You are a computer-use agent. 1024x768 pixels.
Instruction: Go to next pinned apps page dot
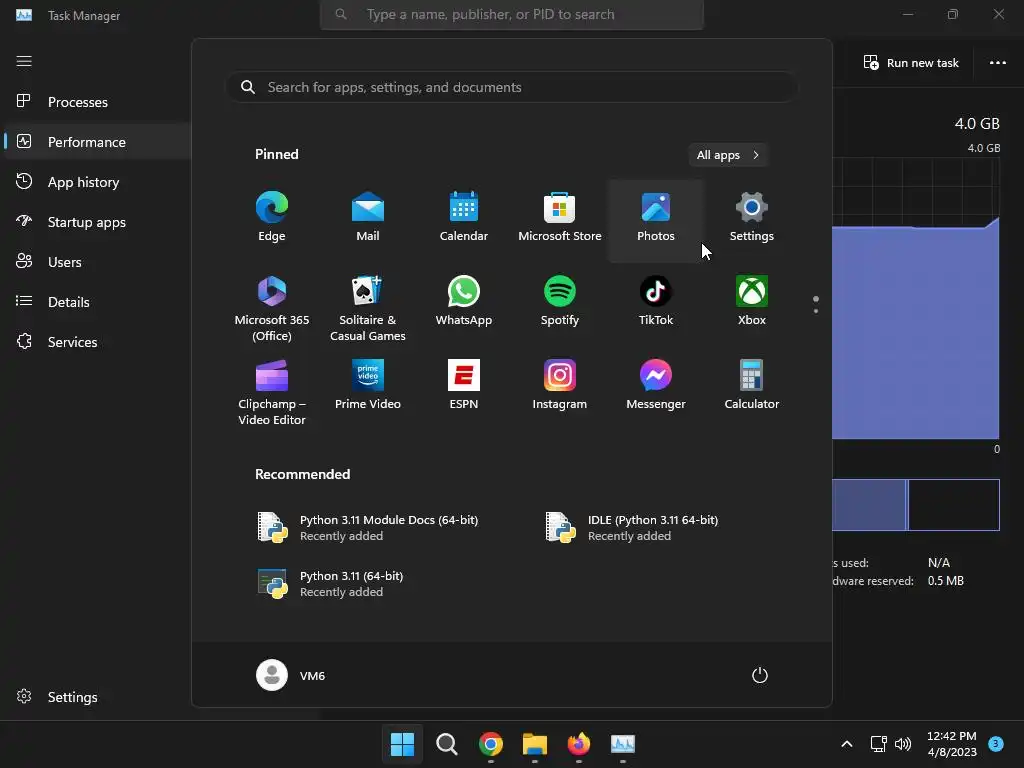816,311
